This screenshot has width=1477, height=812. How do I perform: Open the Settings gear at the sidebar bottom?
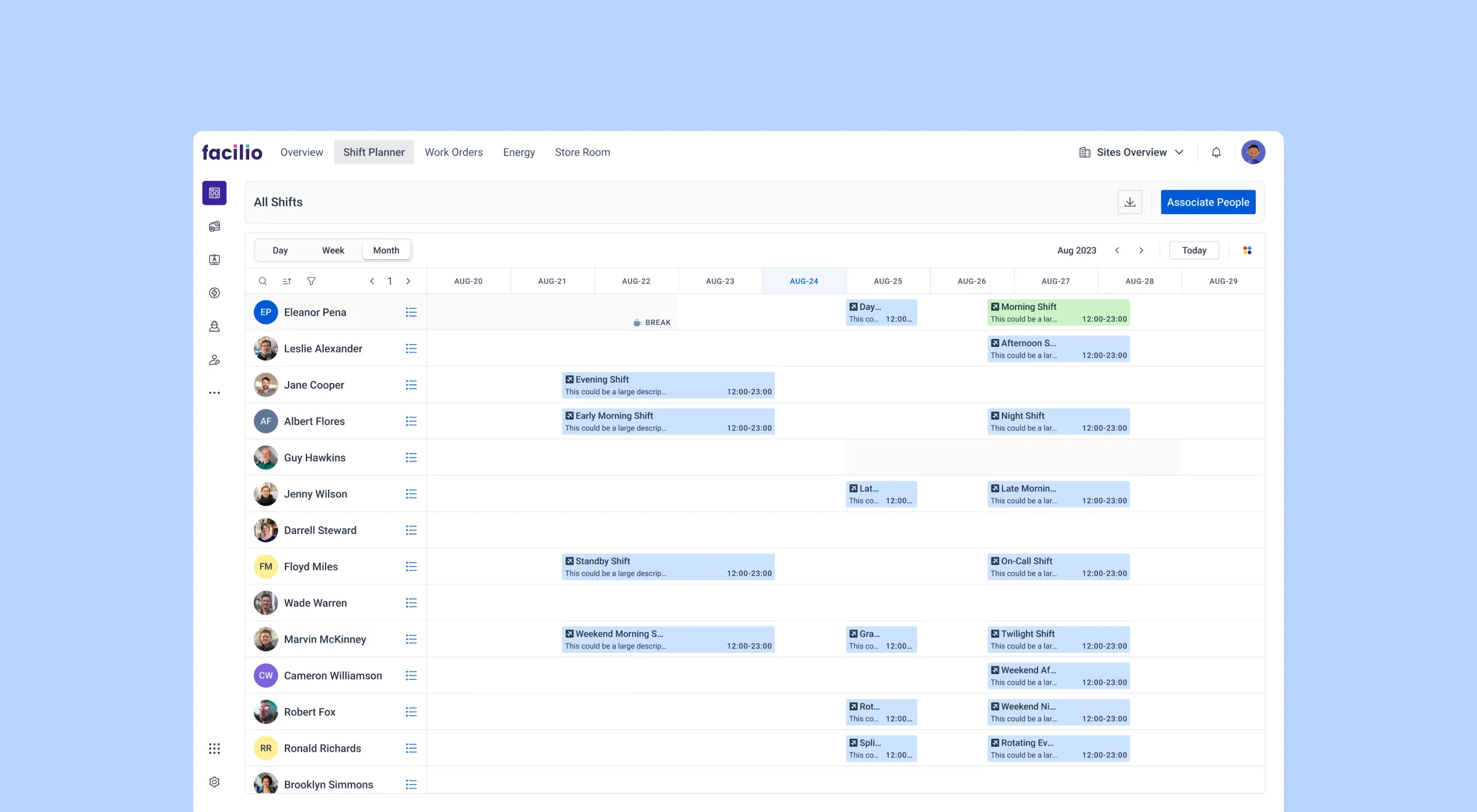[214, 781]
